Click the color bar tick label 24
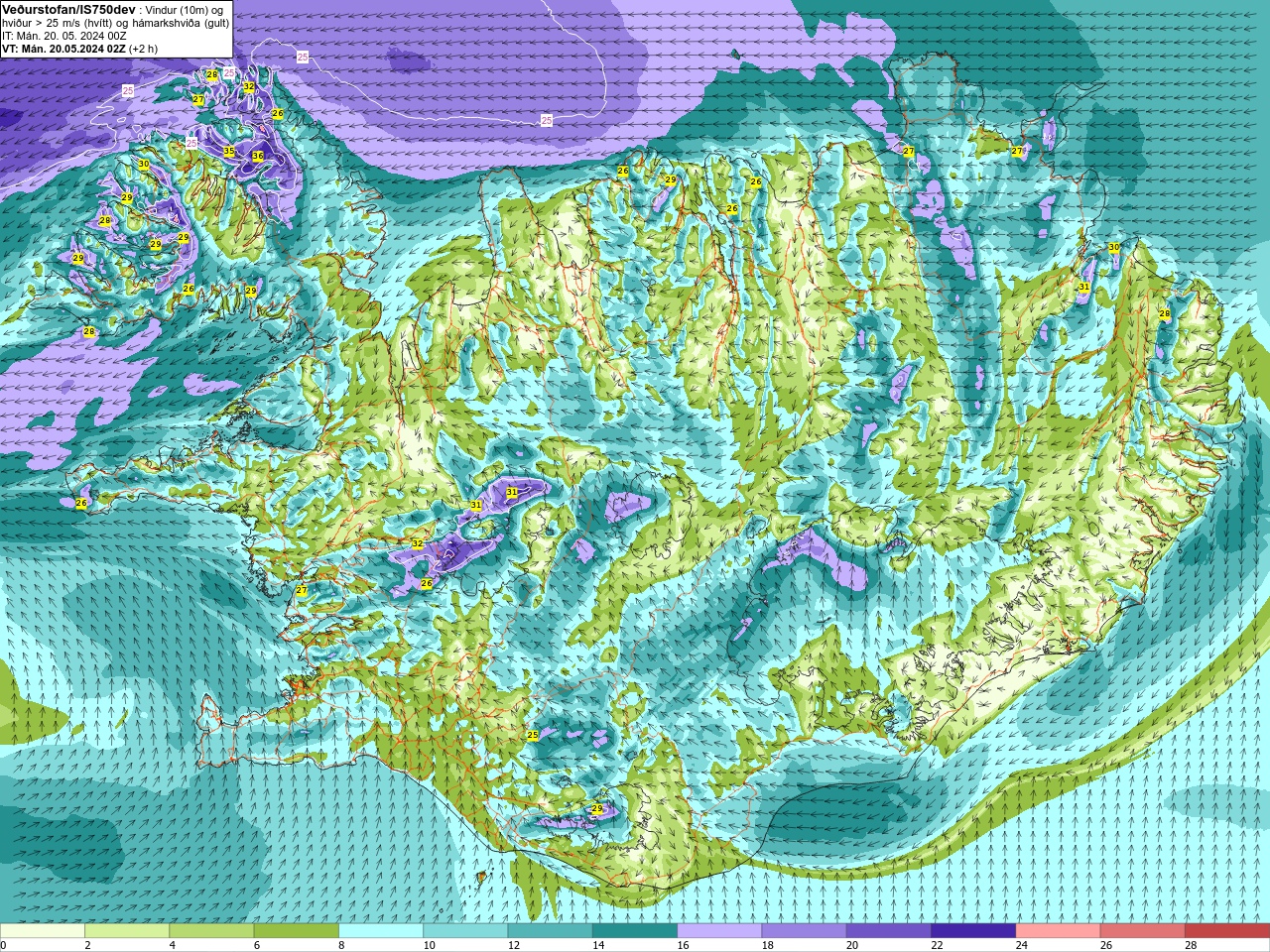1270x952 pixels. coord(1021,945)
